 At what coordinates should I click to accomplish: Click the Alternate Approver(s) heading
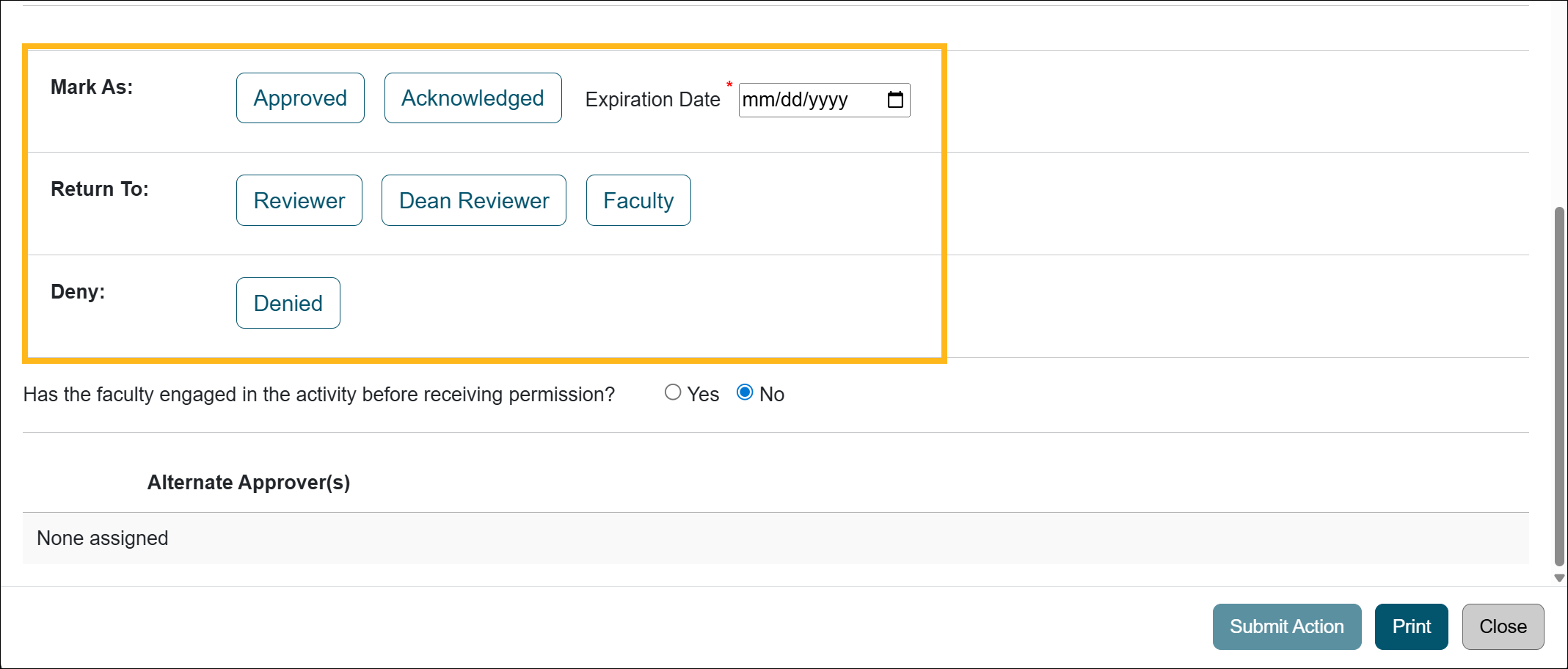click(x=249, y=482)
